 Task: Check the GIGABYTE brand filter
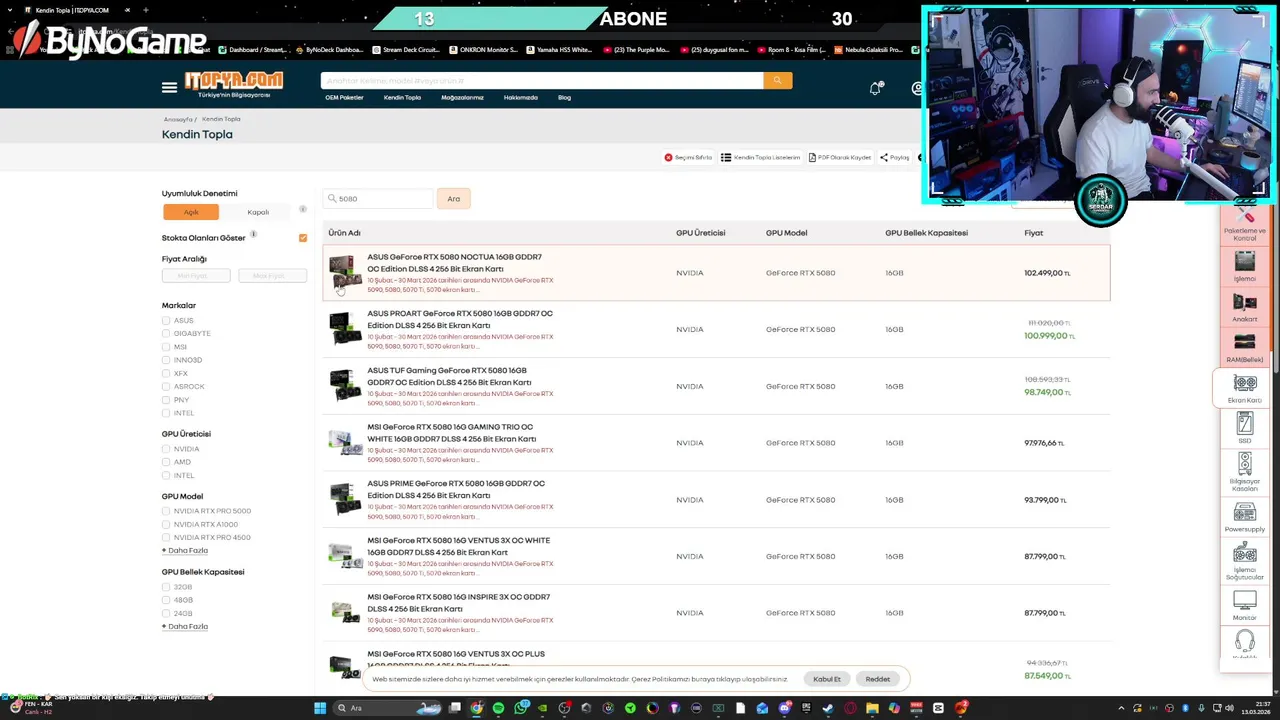(166, 333)
